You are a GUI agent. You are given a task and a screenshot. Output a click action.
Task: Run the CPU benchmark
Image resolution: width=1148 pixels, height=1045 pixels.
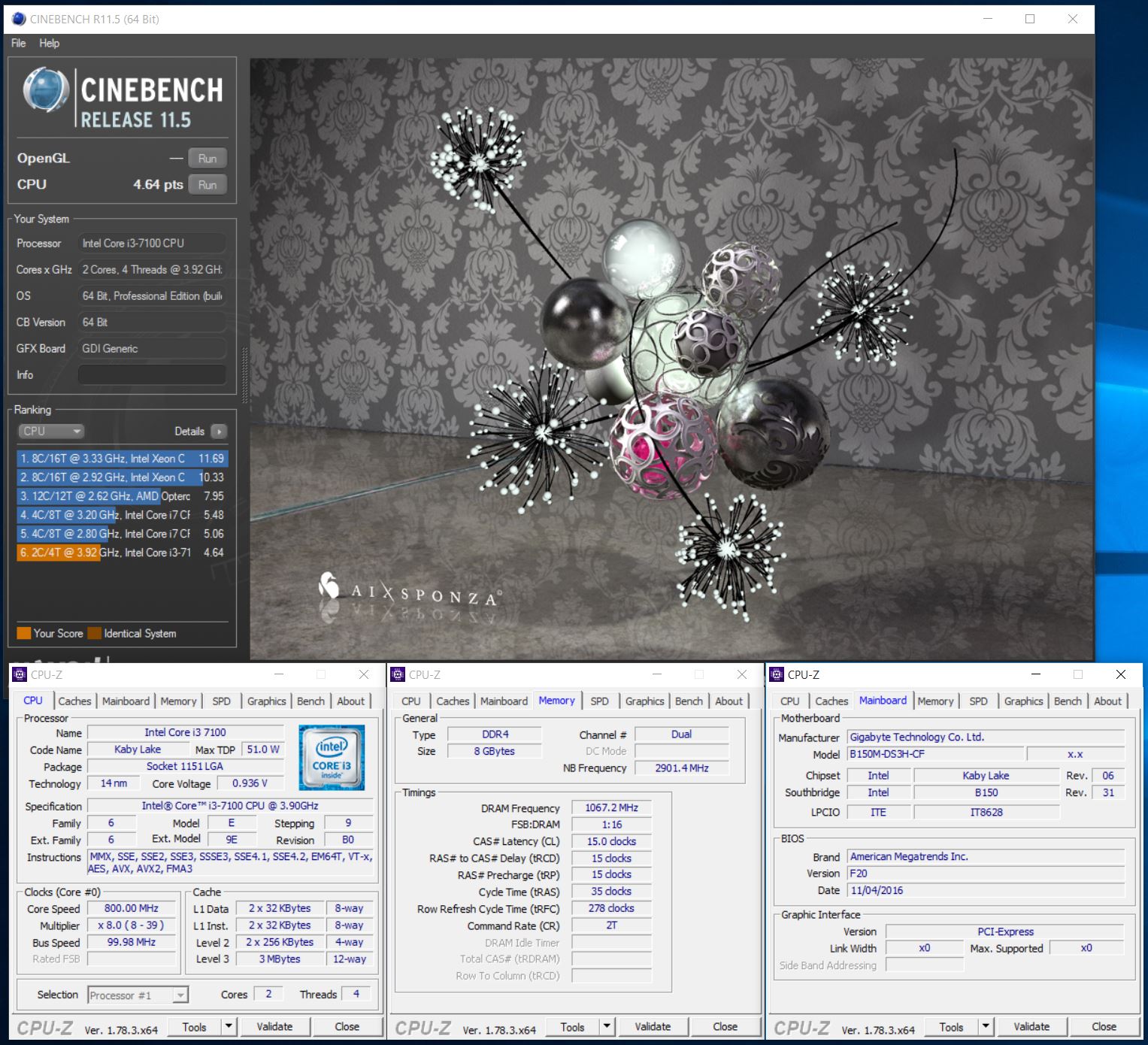[x=207, y=185]
